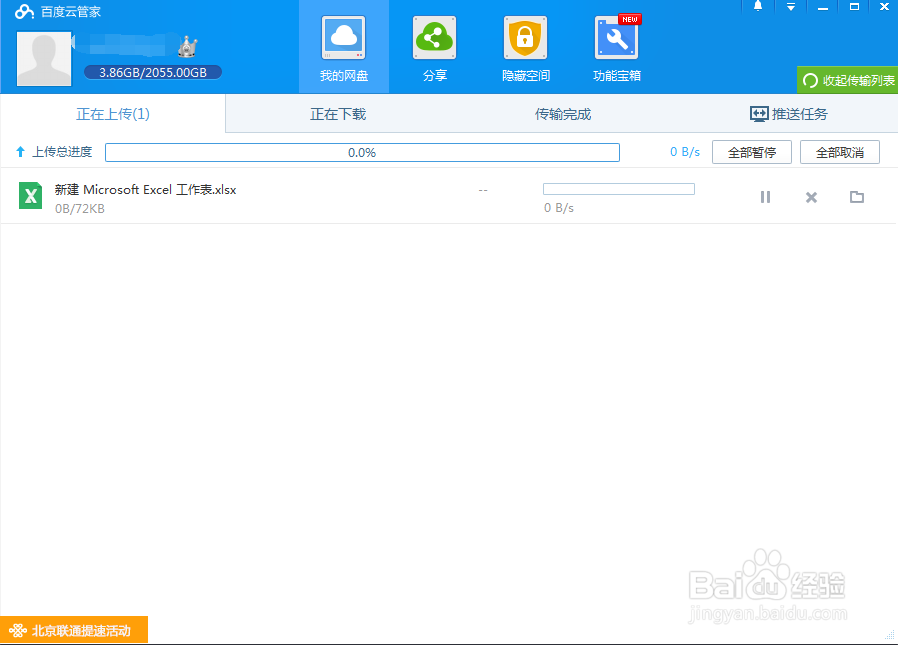Switch to 推送任务 tab
This screenshot has height=645, width=898.
tap(788, 114)
